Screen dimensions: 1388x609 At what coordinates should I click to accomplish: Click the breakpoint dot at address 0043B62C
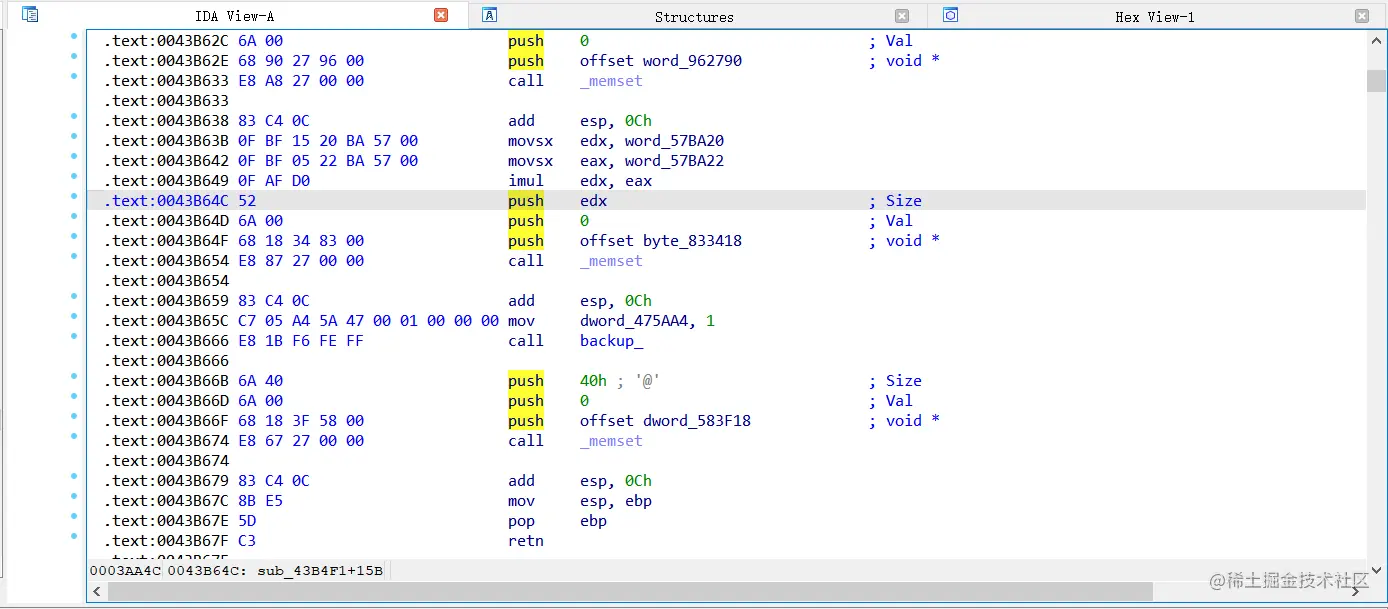(74, 36)
